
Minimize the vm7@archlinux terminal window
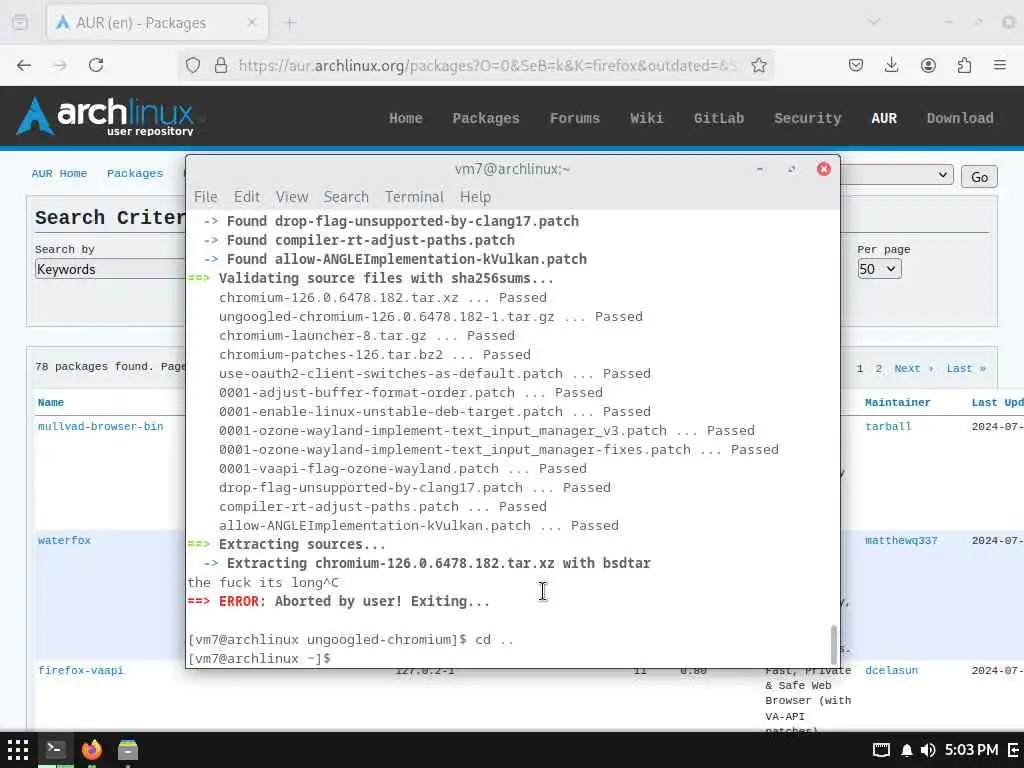760,169
